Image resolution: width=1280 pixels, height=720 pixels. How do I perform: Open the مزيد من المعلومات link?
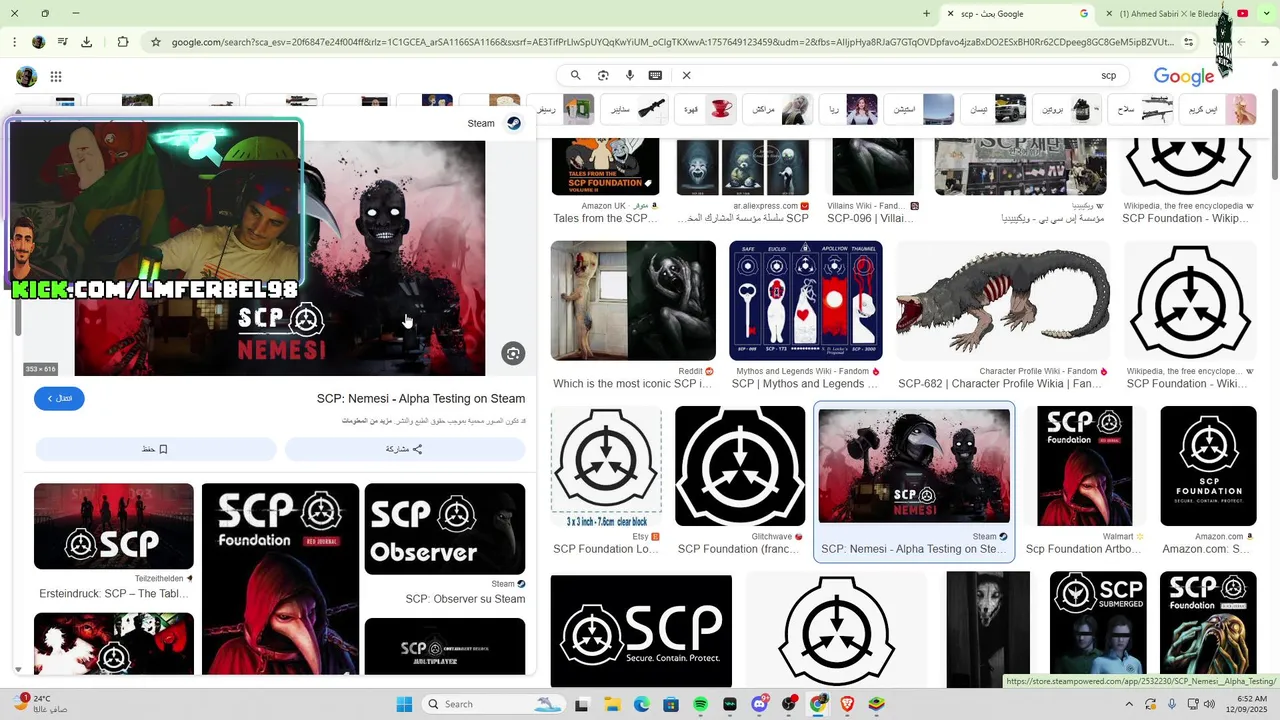[x=366, y=421]
